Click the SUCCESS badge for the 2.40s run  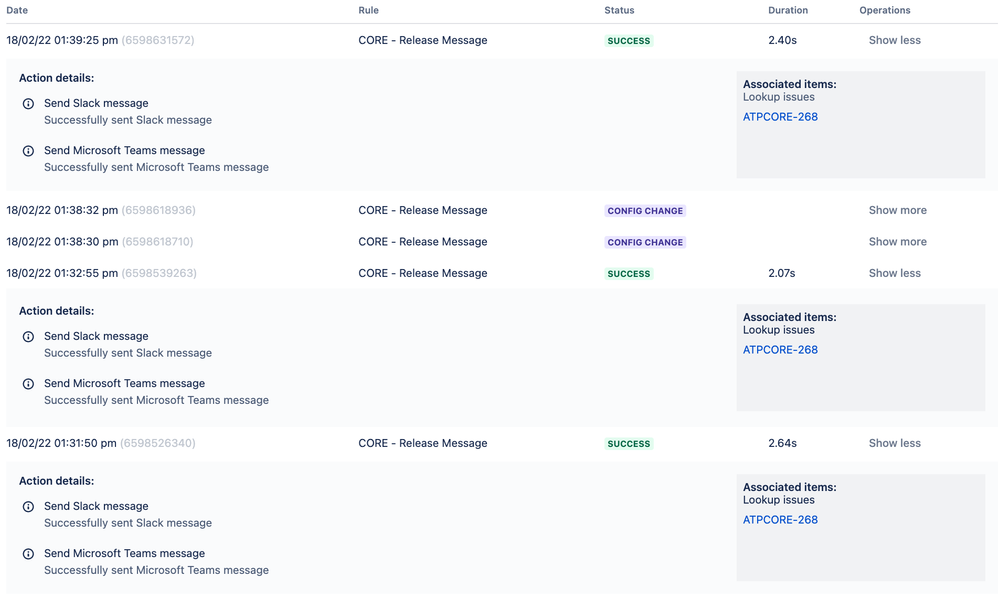pos(629,42)
